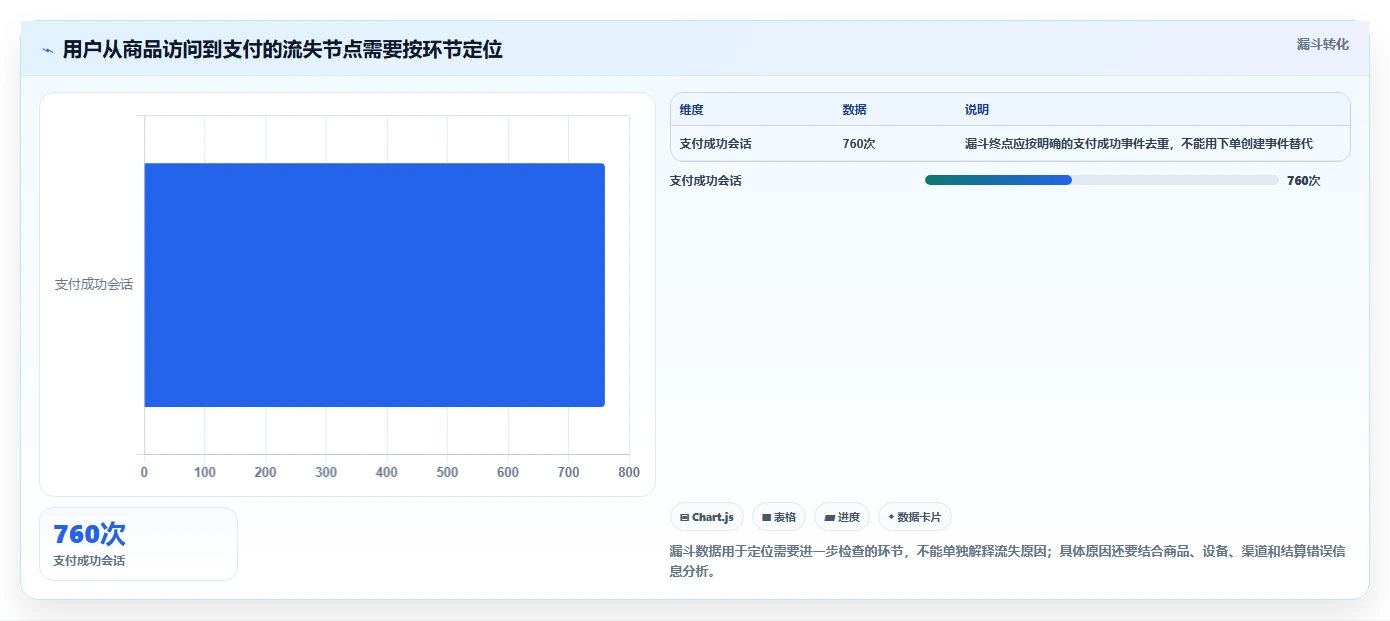Click the 100 tick on the chart x-axis
Viewport: 1390px width, 621px height.
coord(205,472)
